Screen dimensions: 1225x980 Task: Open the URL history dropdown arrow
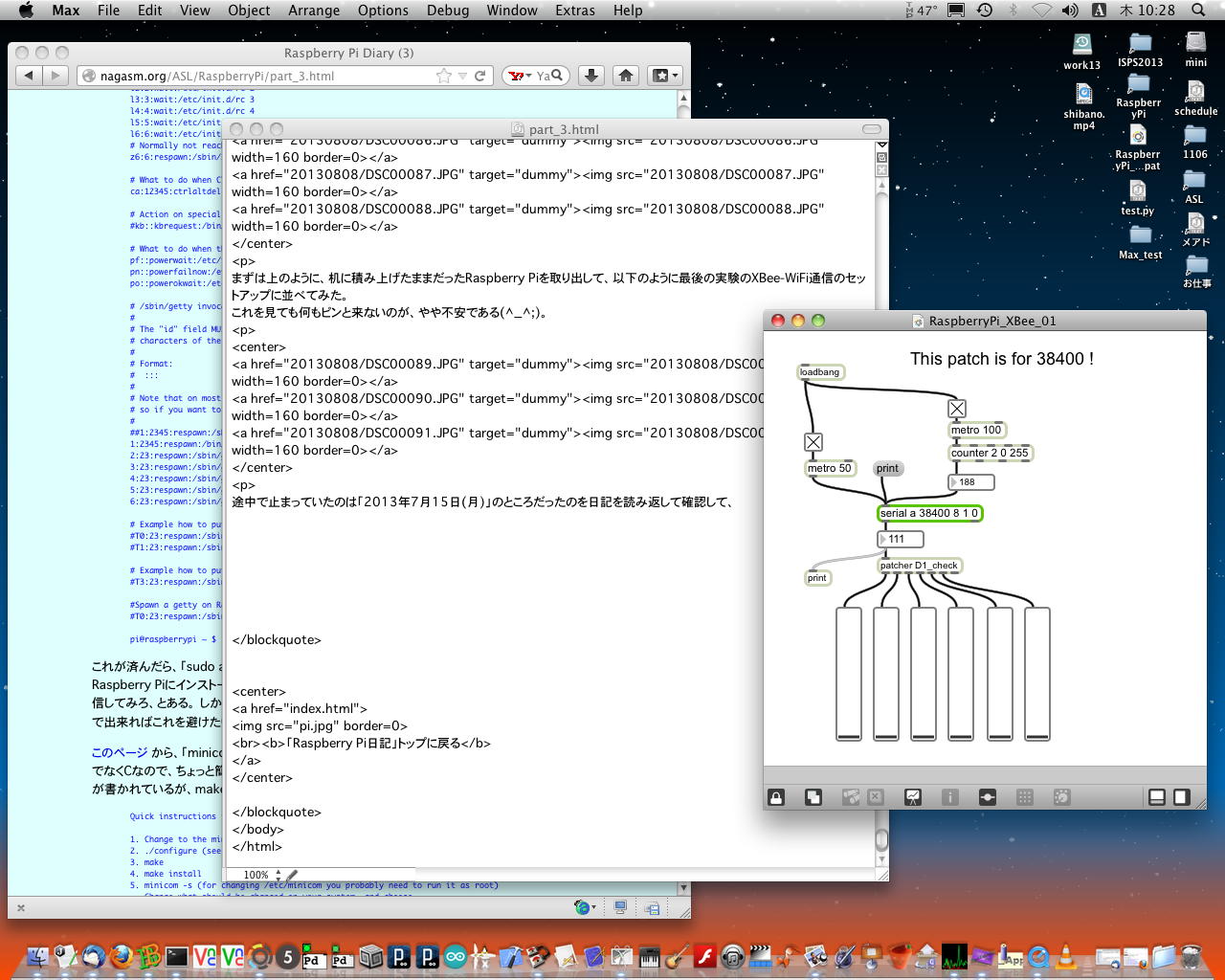click(x=462, y=76)
